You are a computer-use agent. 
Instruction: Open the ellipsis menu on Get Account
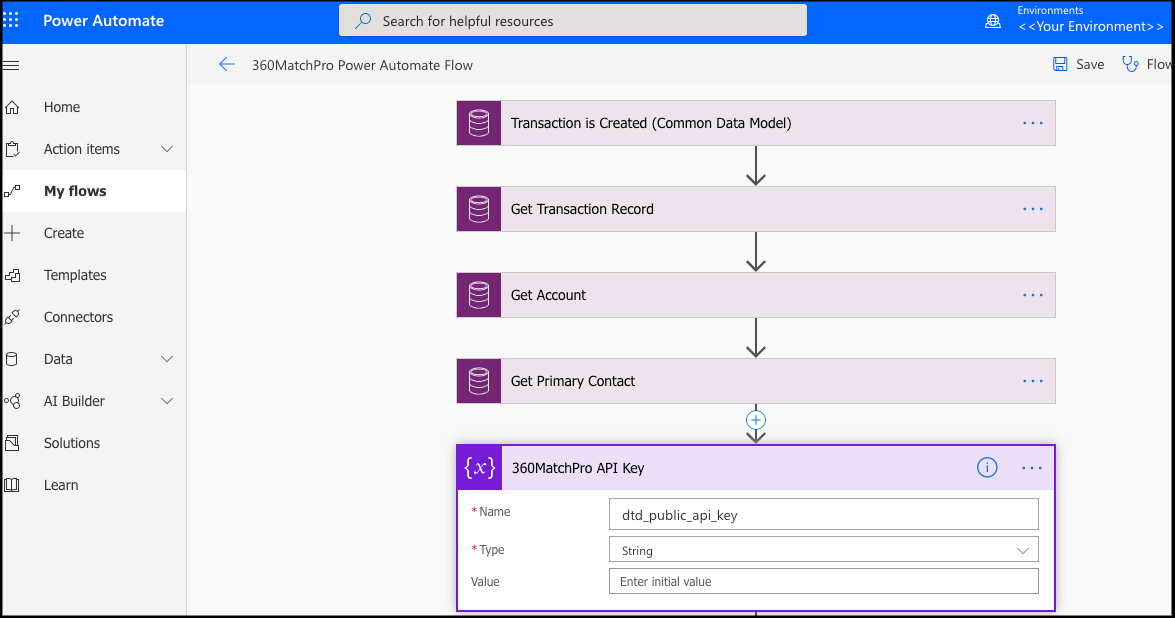[1032, 295]
